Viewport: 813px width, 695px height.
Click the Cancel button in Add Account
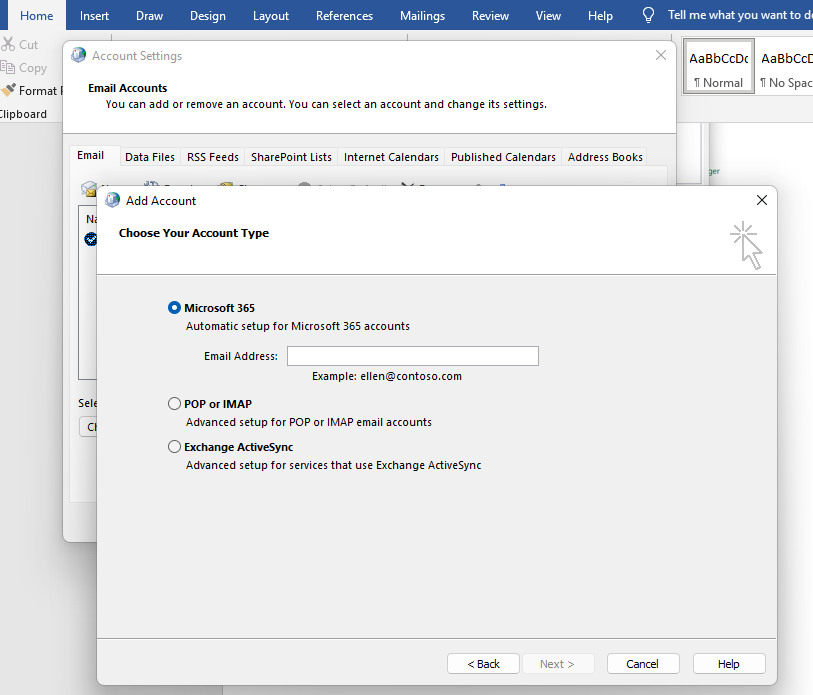pos(642,664)
